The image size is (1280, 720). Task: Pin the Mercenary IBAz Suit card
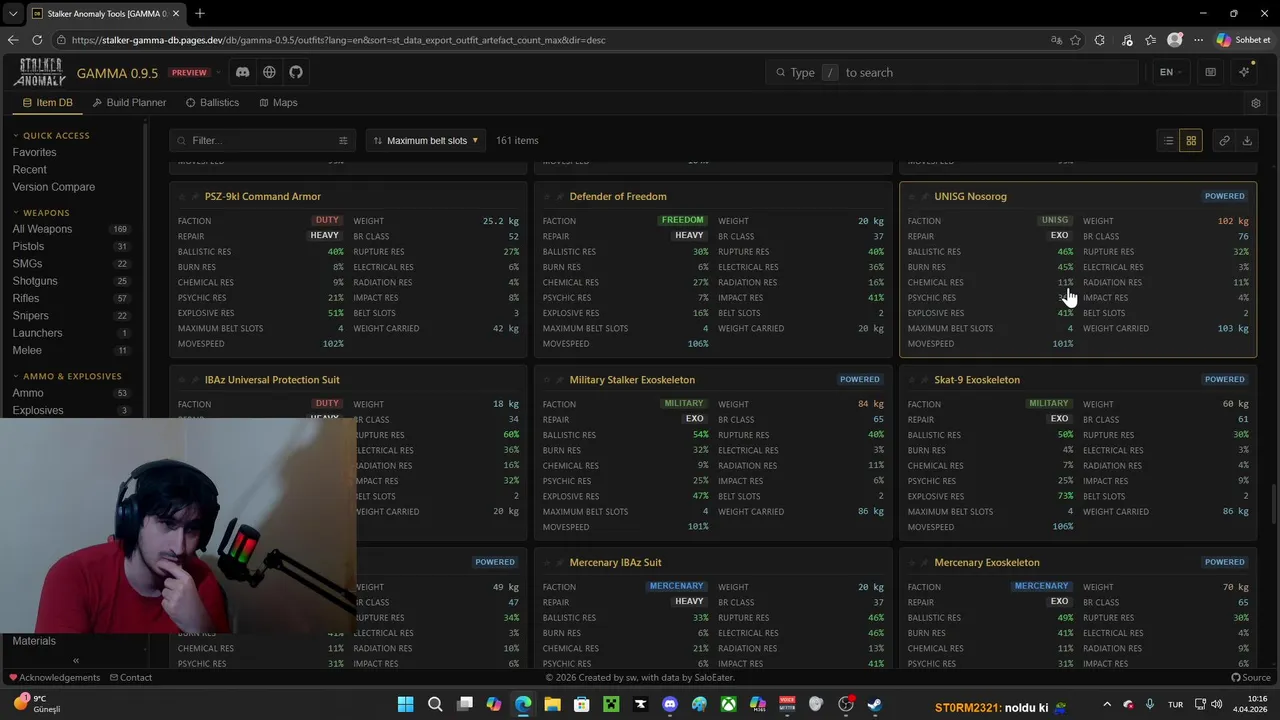(x=560, y=563)
